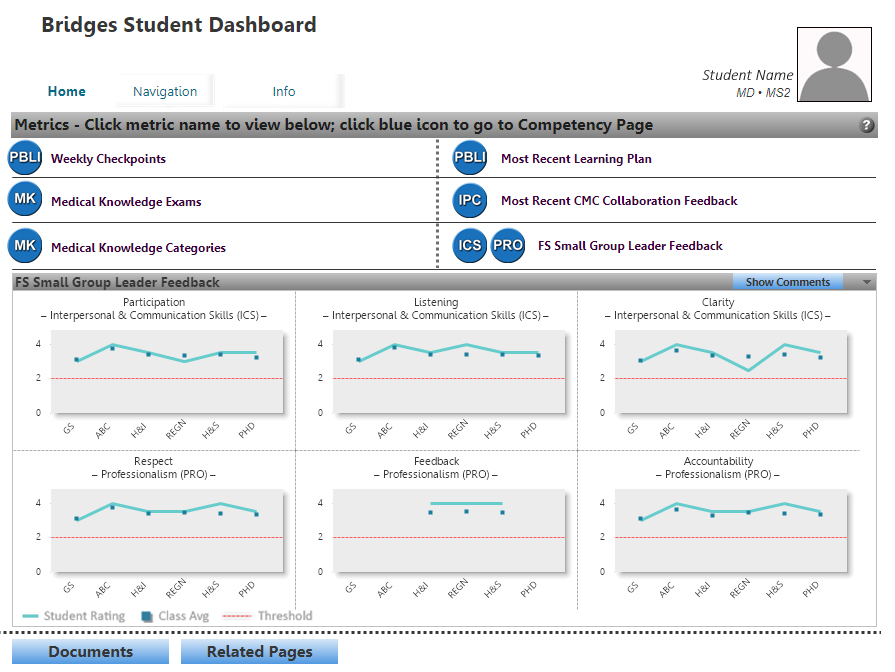The width and height of the screenshot is (895, 672).
Task: Click the Clarity chart title
Action: (x=718, y=302)
